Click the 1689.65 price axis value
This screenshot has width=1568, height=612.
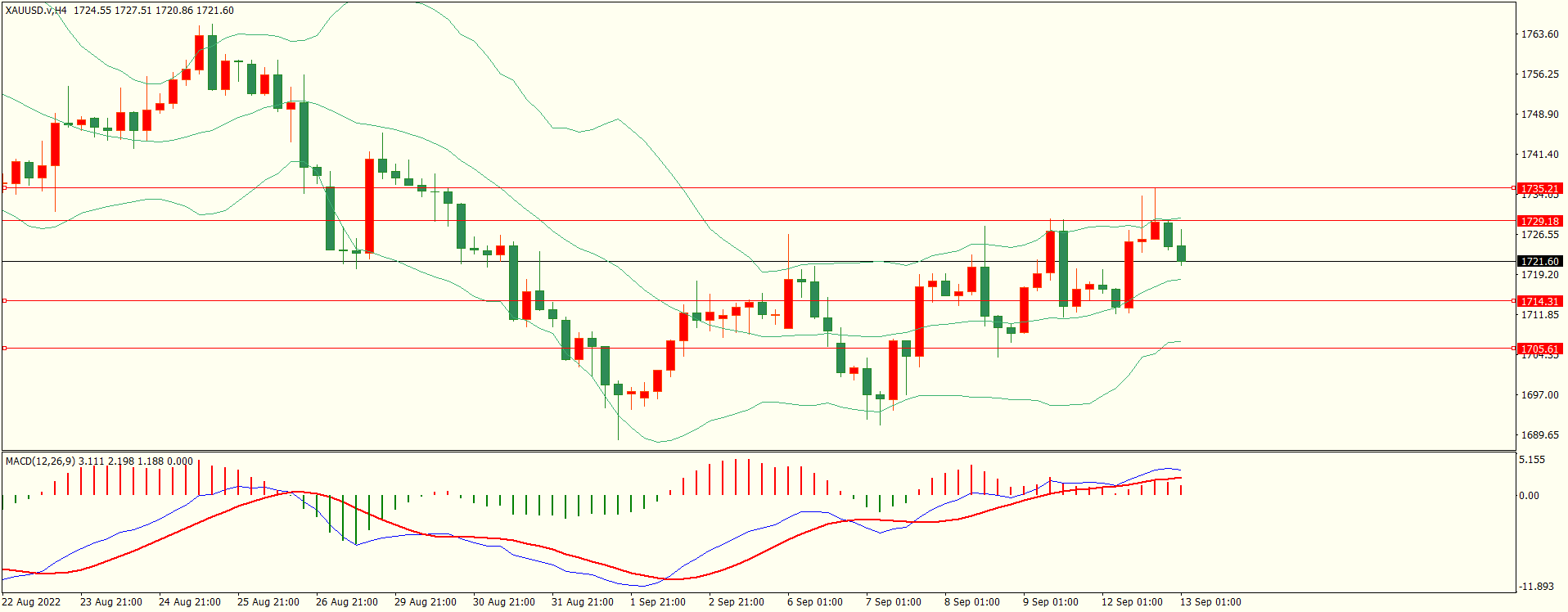tap(1539, 435)
